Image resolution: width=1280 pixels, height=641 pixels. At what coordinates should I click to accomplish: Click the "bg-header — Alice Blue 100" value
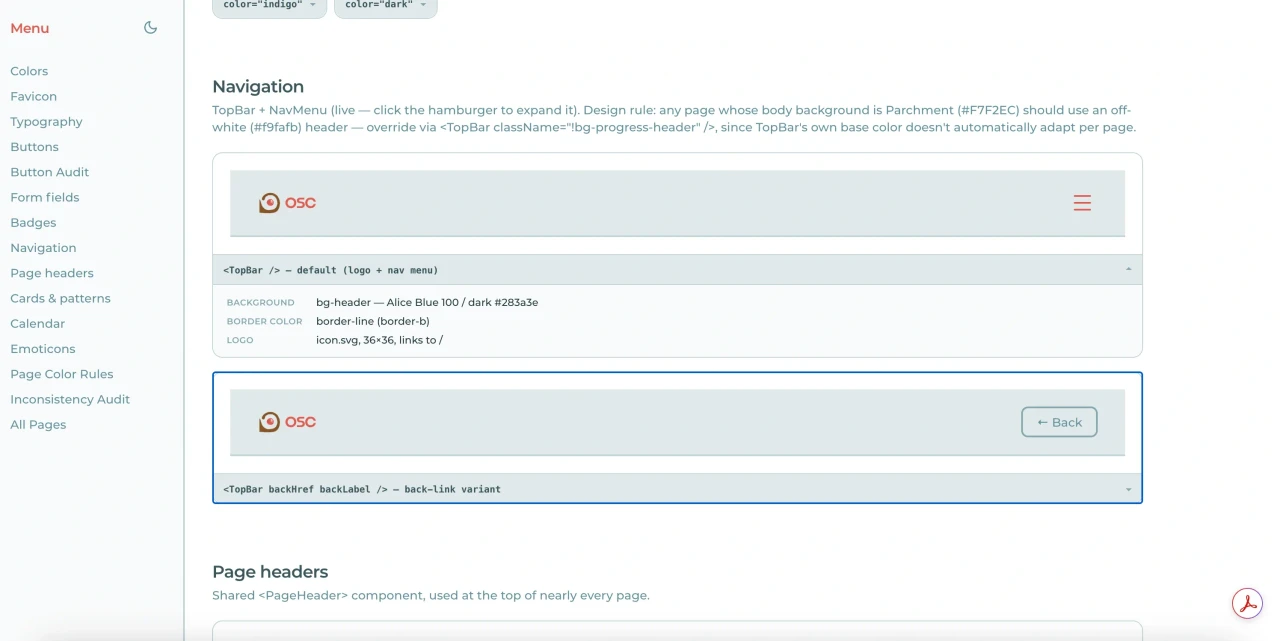427,302
